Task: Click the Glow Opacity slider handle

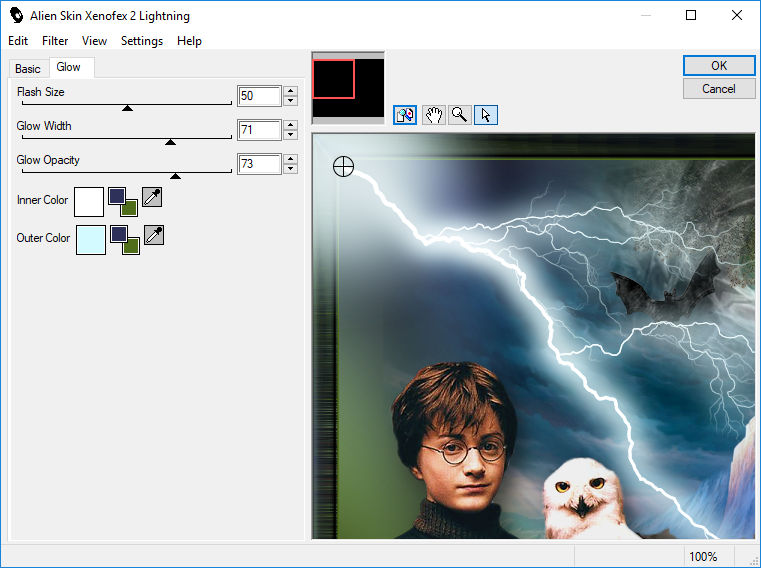Action: point(175,176)
